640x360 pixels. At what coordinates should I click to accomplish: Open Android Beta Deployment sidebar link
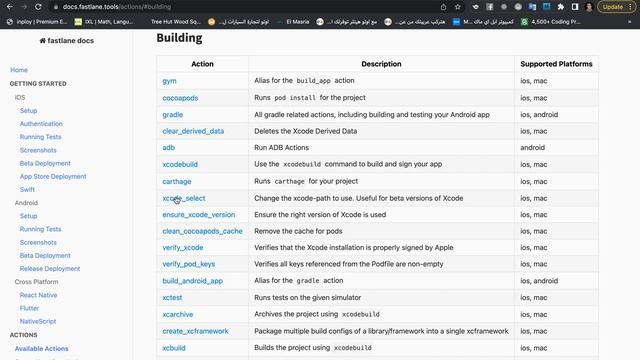[45, 256]
